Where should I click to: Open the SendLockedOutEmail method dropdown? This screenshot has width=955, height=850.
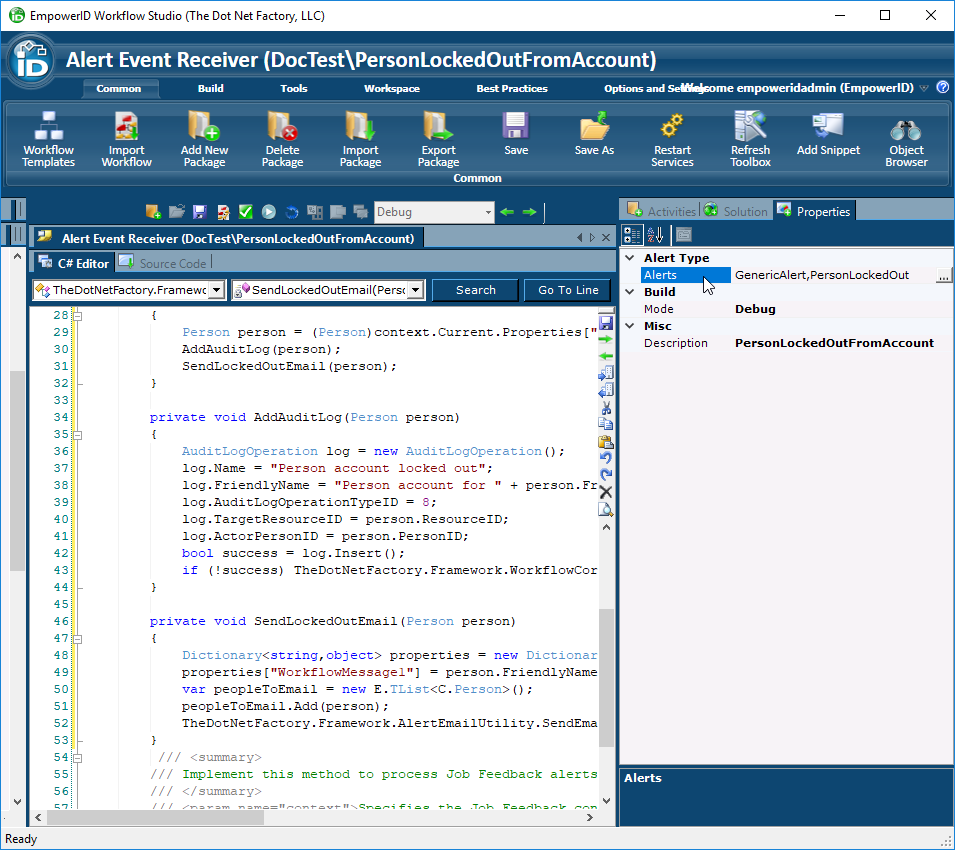(x=414, y=290)
